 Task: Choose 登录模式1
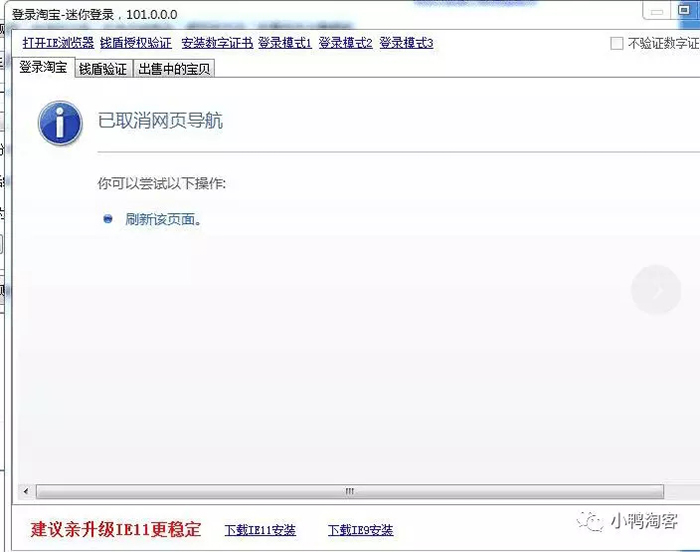285,43
